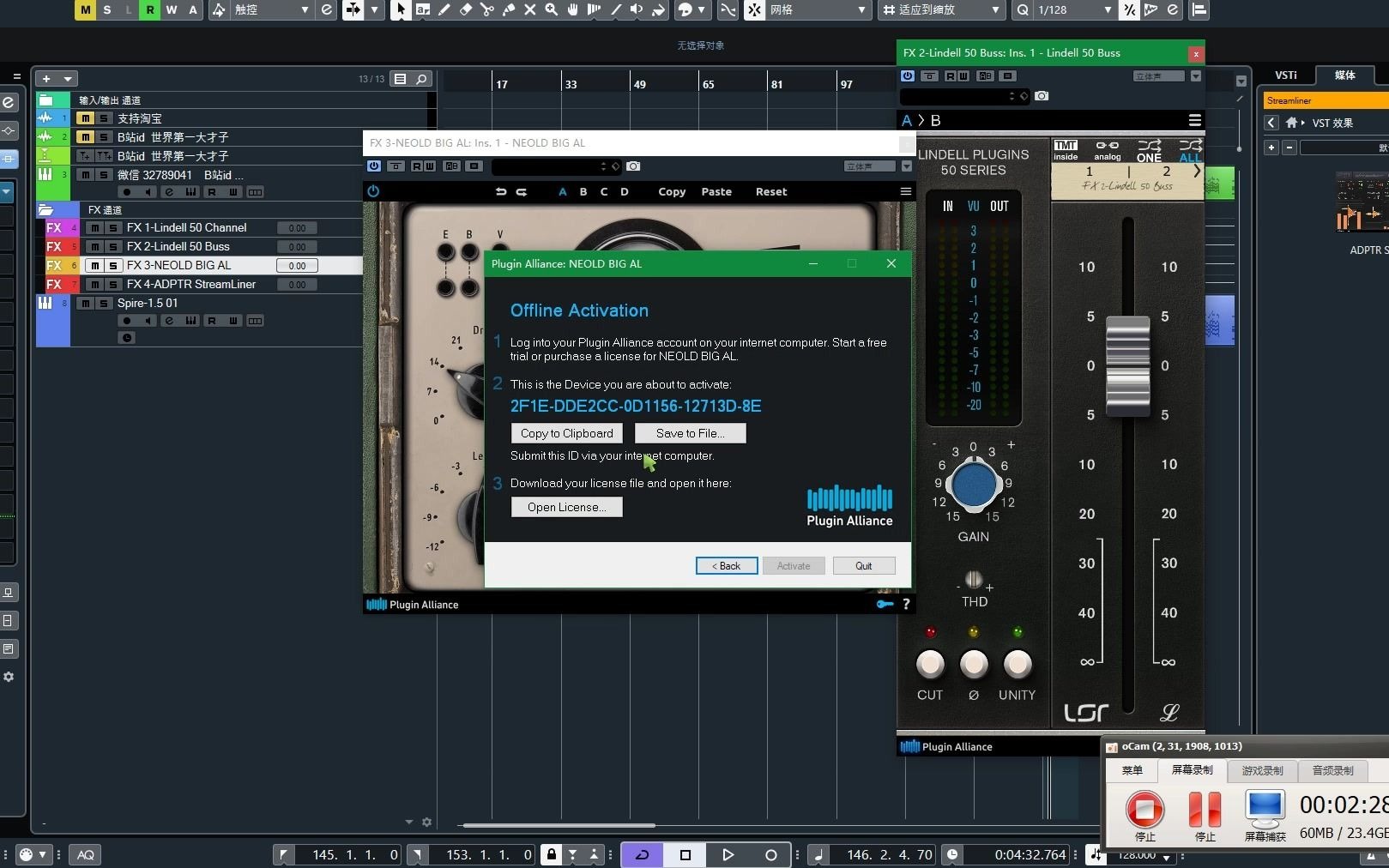This screenshot has height=868, width=1389.
Task: Switch to the 媒体 tab
Action: [x=1344, y=75]
